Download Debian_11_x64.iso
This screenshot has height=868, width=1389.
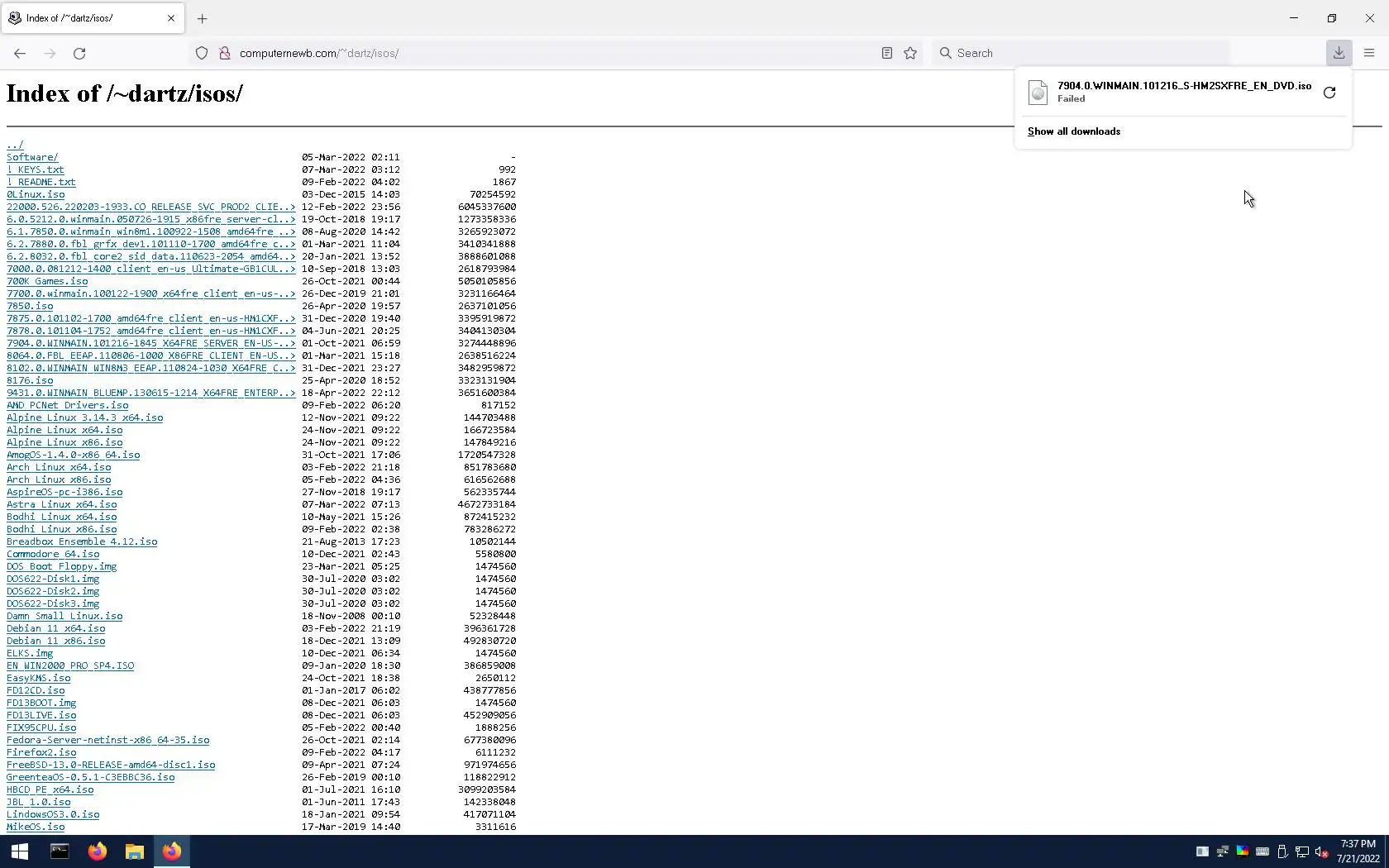[x=56, y=628]
